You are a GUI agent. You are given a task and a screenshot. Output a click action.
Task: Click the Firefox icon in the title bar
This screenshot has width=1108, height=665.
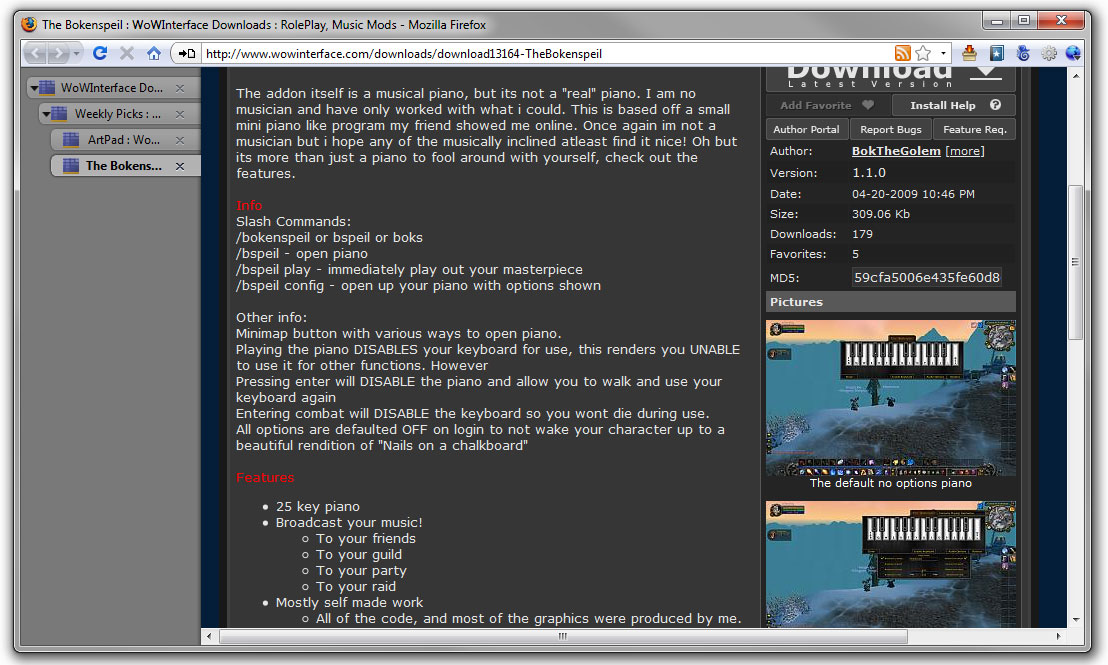tap(29, 25)
